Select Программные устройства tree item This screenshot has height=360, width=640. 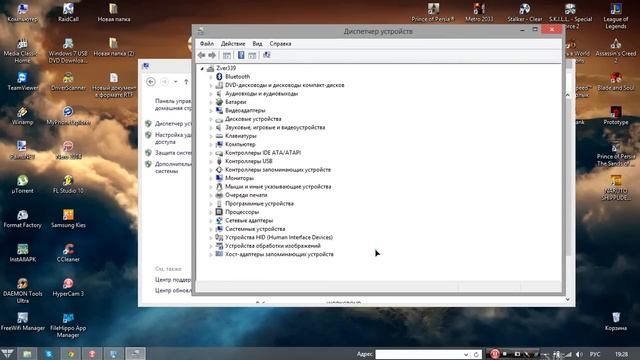pos(259,204)
